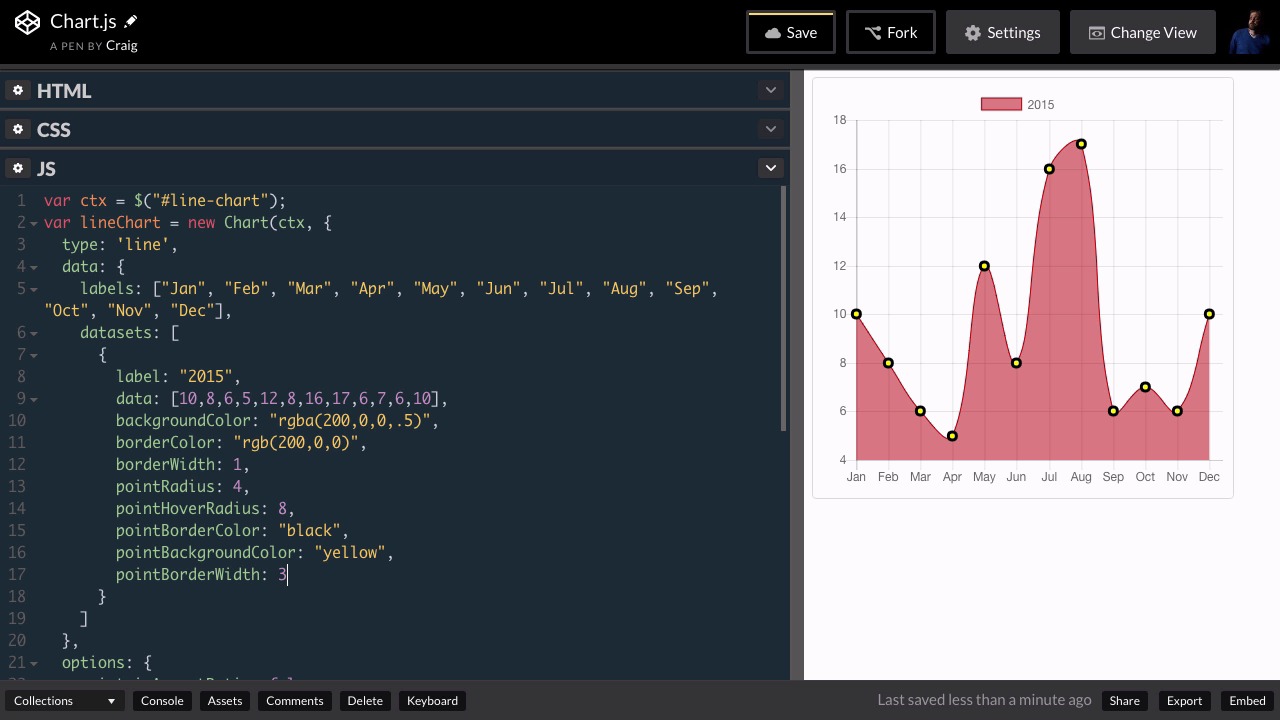Open the Assets panel
Screen dimensions: 1280x720
225,701
